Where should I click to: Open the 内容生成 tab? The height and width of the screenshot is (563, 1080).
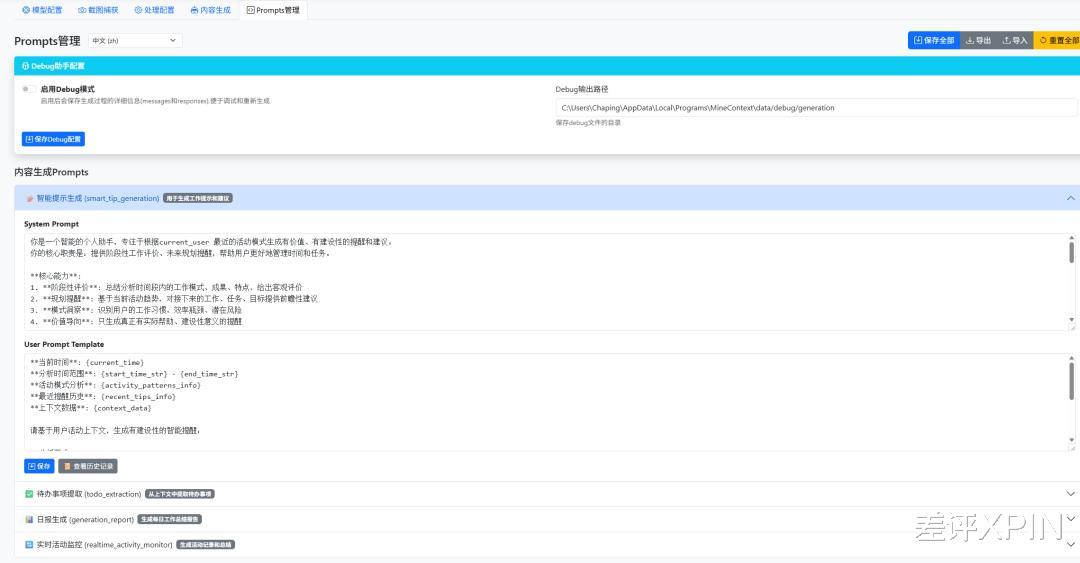210,10
